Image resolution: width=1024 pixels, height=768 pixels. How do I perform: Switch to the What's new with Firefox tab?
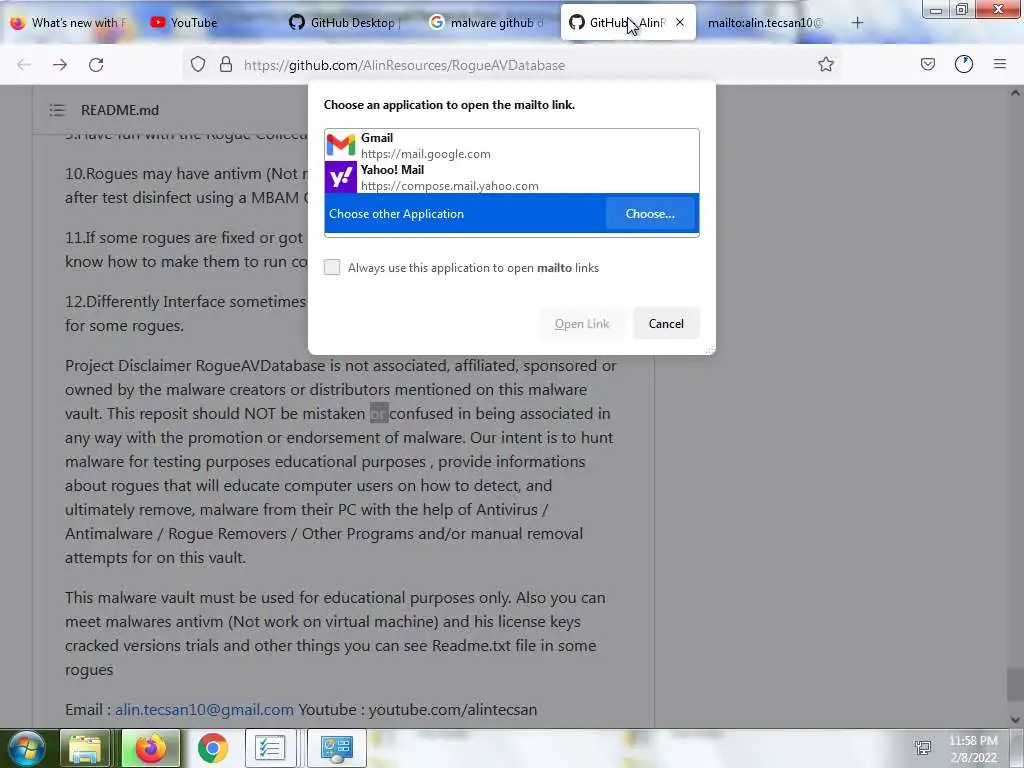click(69, 22)
